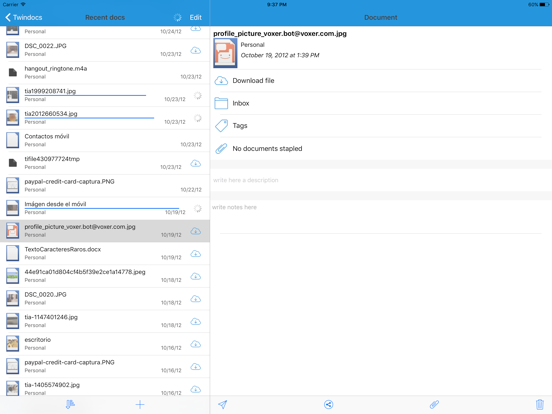The image size is (552, 414).
Task: Download DSC_0020.JPG via cloud icon
Action: (195, 299)
